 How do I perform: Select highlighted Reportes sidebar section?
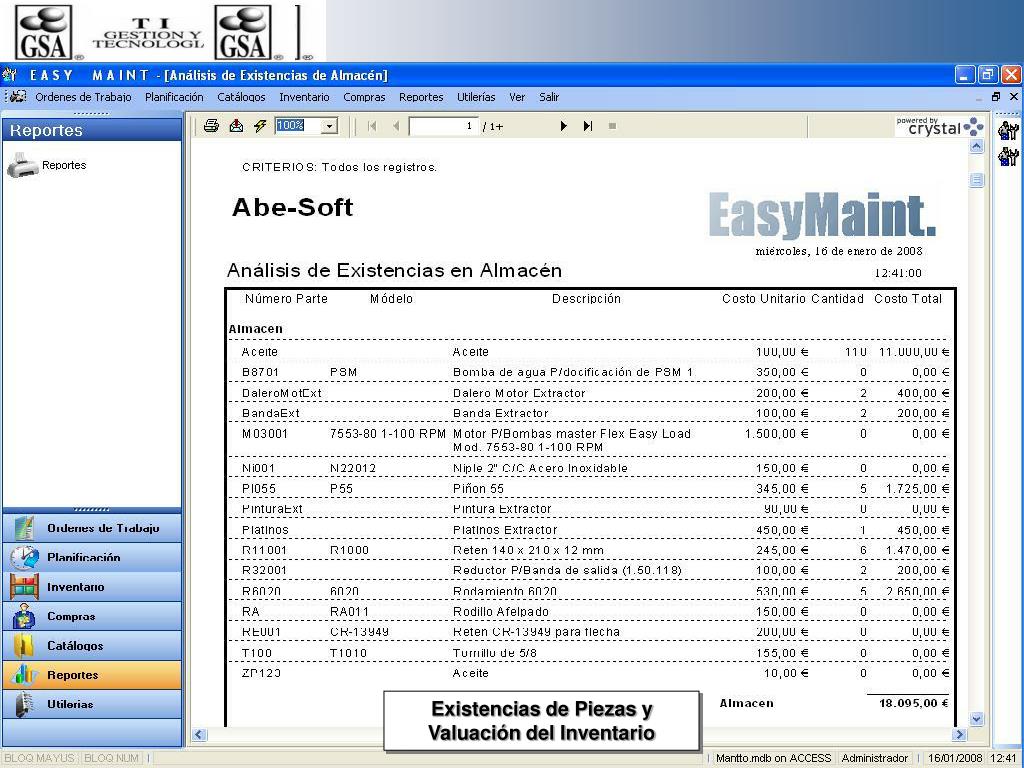click(x=92, y=675)
